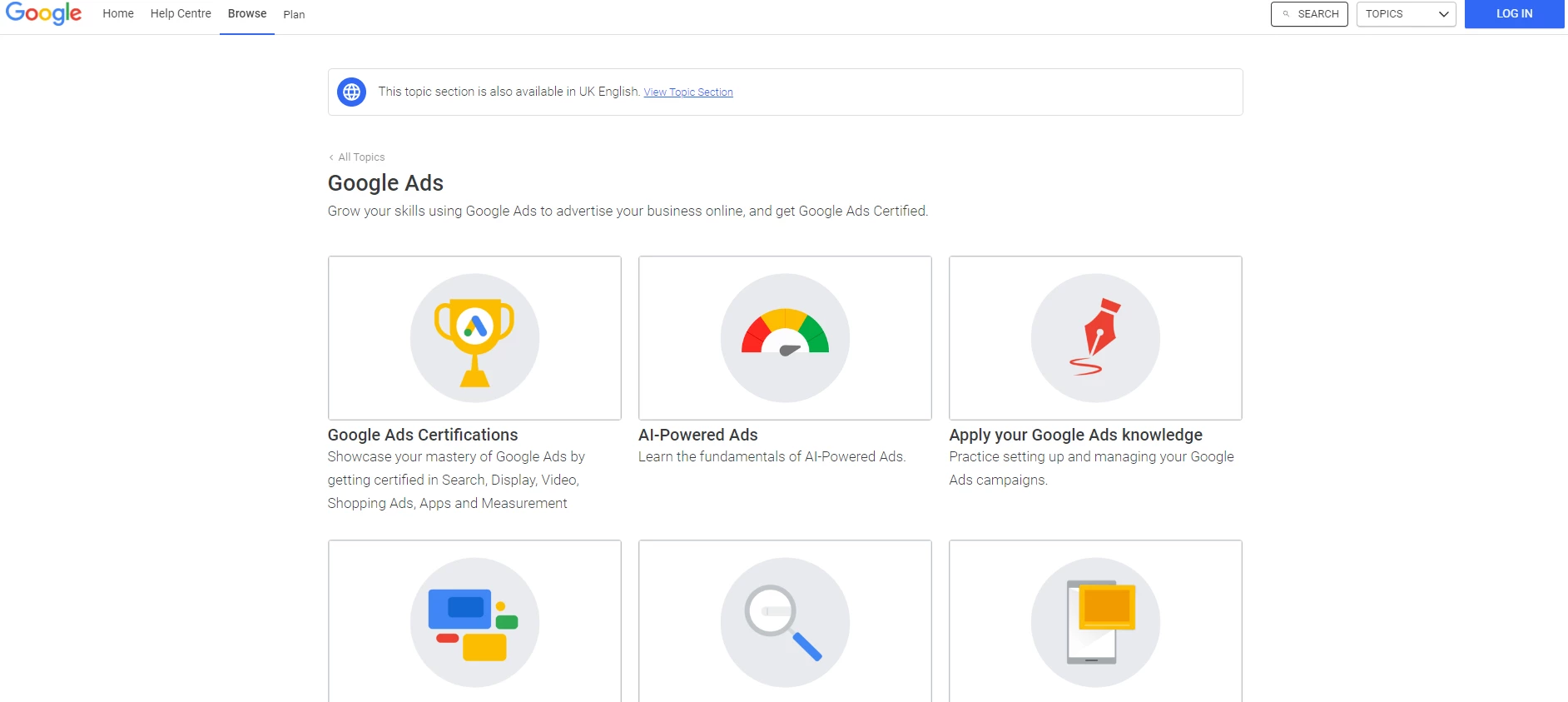Go back via All Topics chevron
This screenshot has width=1568, height=702.
[x=331, y=157]
